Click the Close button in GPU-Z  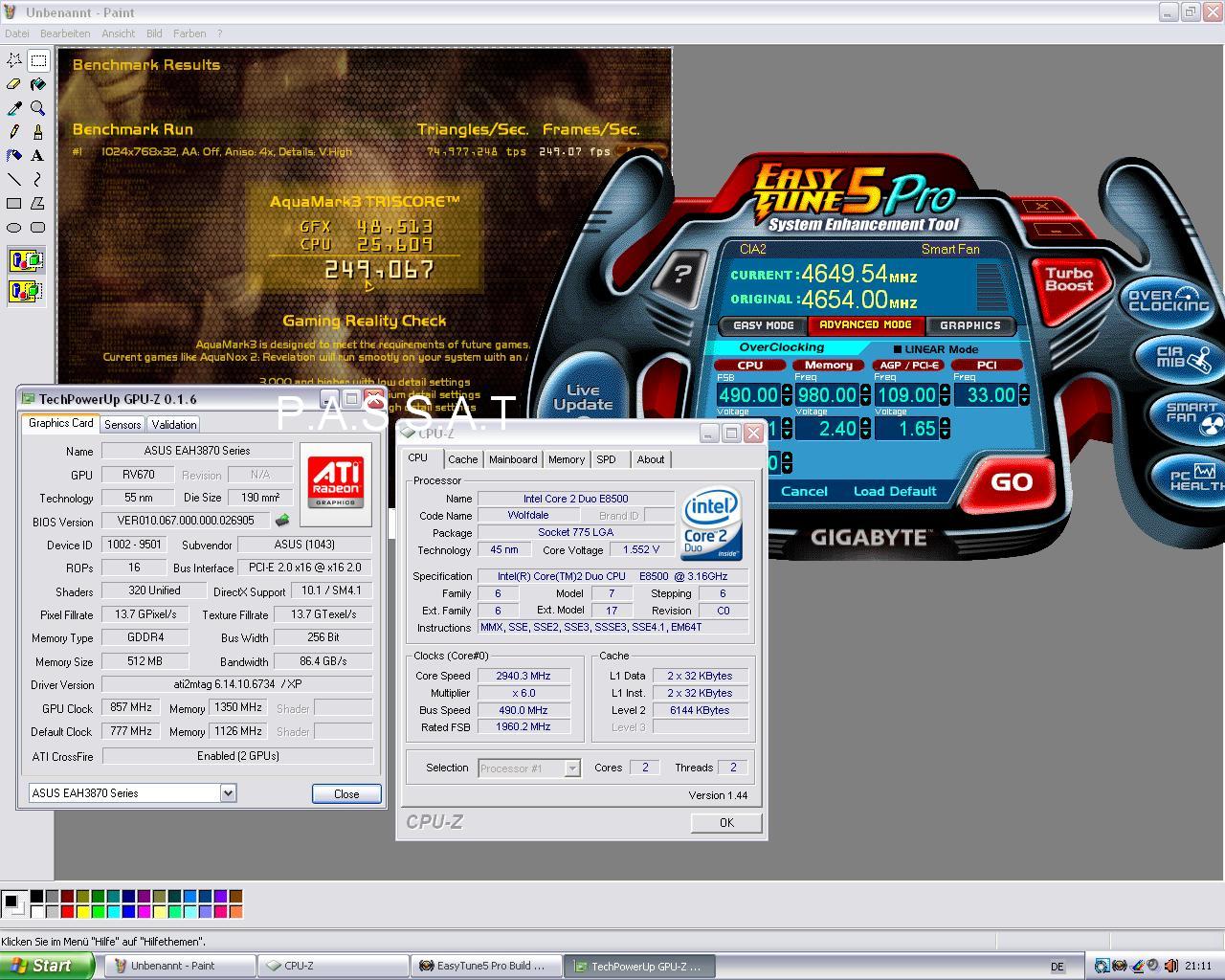[x=346, y=793]
